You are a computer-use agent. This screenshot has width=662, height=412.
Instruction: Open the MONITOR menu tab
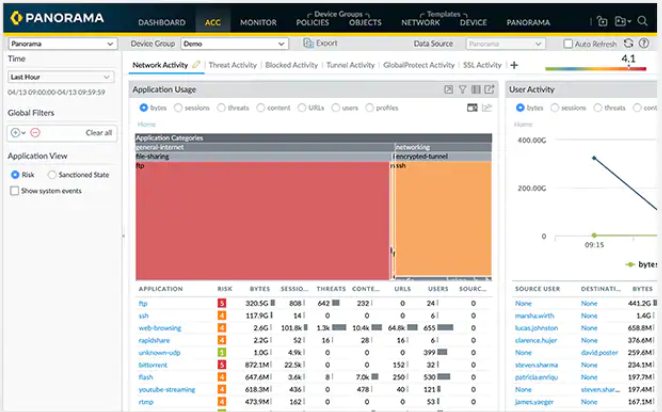pyautogui.click(x=258, y=22)
